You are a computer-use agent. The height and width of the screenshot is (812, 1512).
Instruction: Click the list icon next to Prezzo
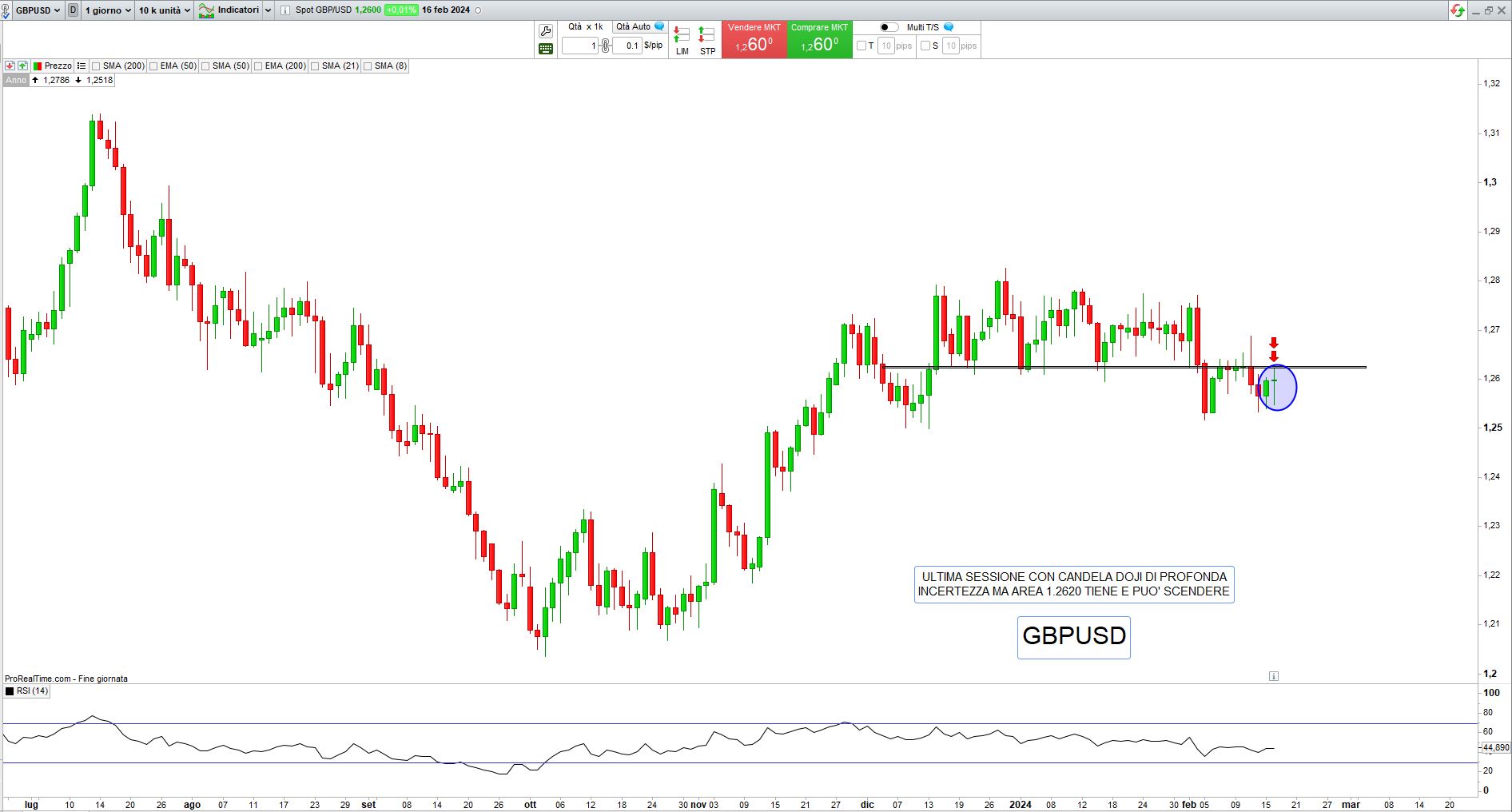[82, 66]
